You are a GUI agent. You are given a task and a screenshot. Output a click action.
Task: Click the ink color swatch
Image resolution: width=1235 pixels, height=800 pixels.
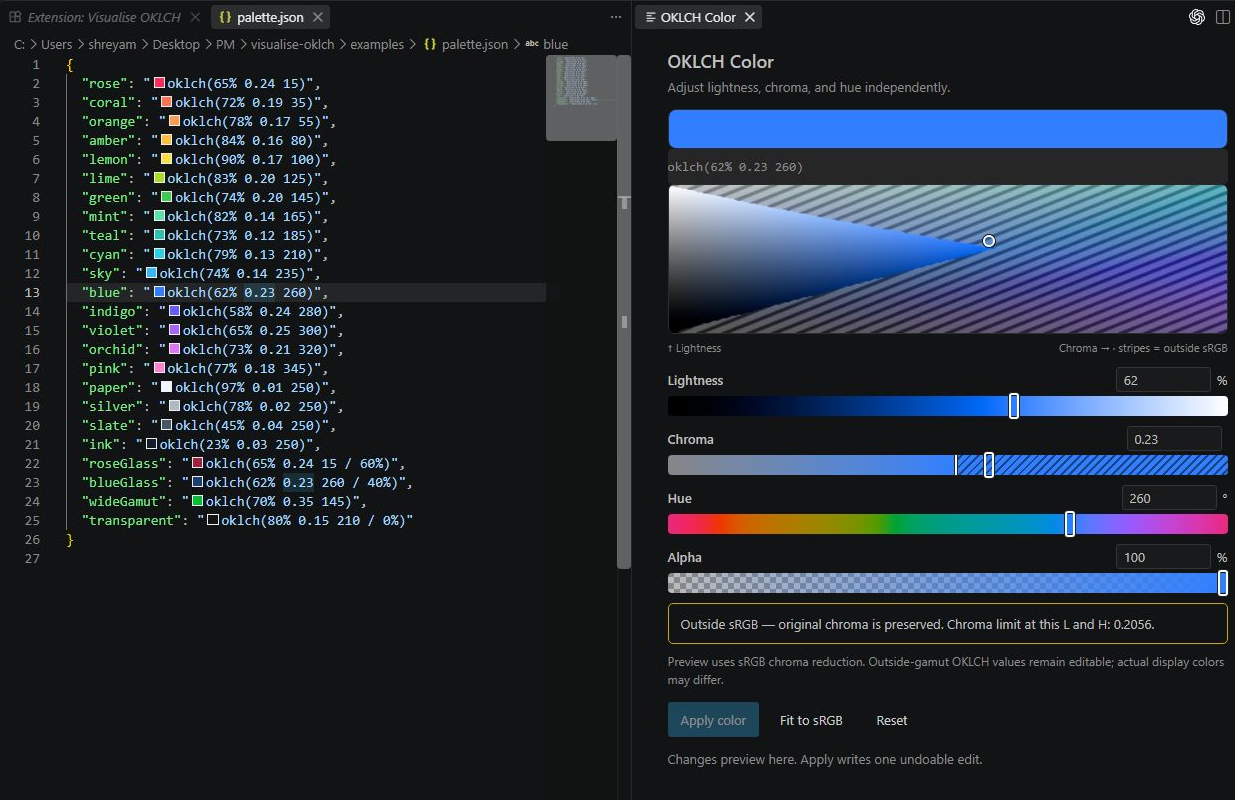coord(151,444)
